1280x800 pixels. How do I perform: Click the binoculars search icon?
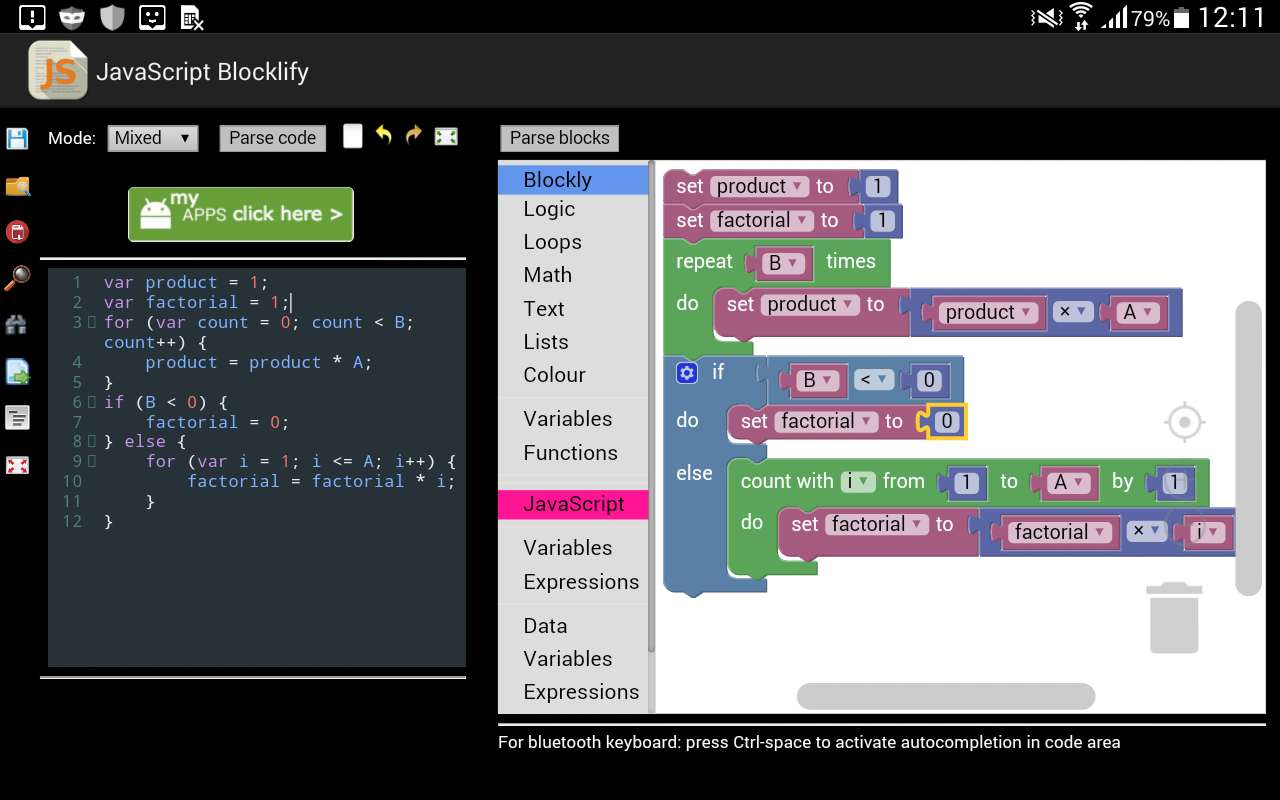(x=17, y=324)
